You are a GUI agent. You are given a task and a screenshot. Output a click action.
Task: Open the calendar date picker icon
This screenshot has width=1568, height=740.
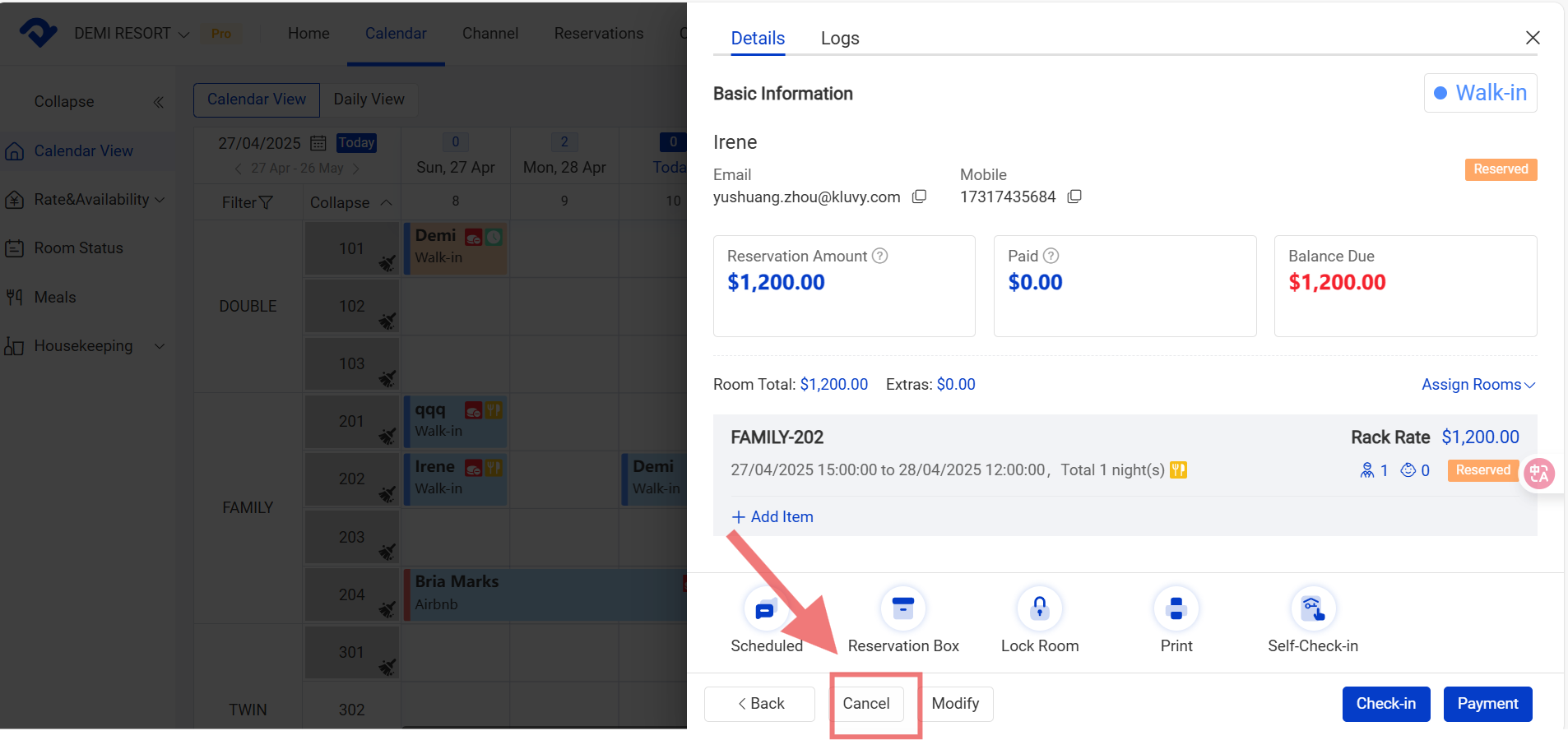point(318,143)
